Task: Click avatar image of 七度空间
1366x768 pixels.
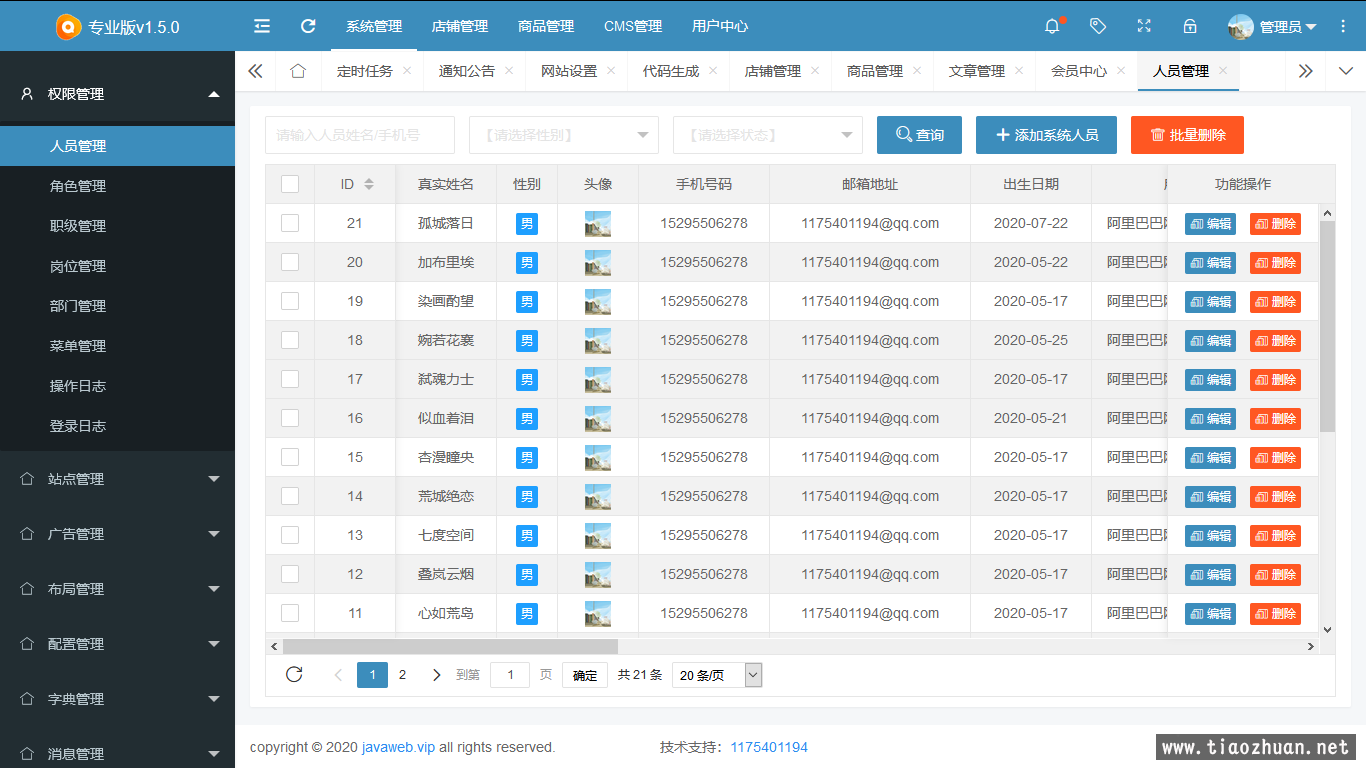Action: (598, 536)
